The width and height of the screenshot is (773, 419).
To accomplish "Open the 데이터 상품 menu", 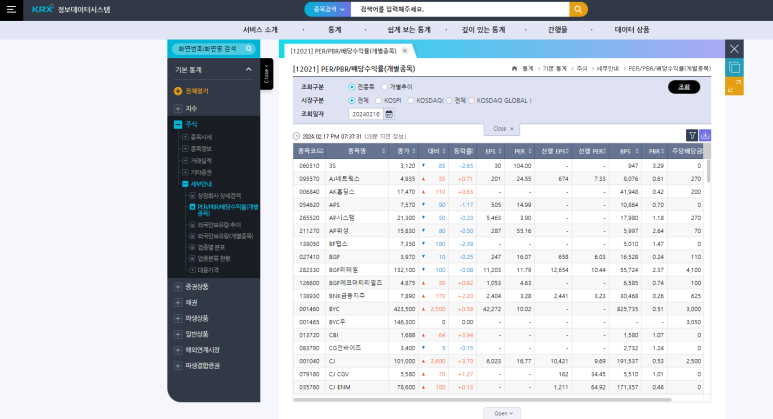I will click(x=632, y=30).
